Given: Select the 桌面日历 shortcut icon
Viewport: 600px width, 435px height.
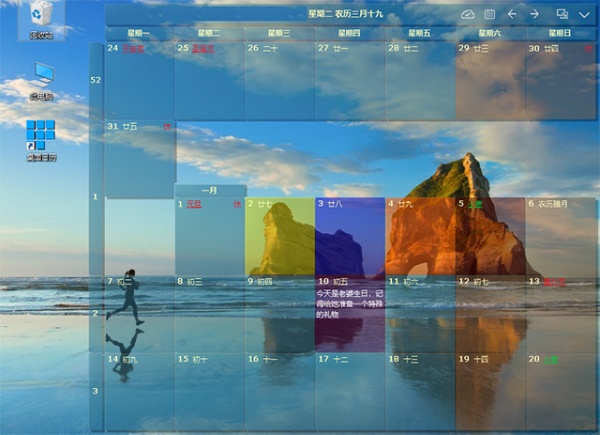Looking at the screenshot, I should pyautogui.click(x=41, y=140).
